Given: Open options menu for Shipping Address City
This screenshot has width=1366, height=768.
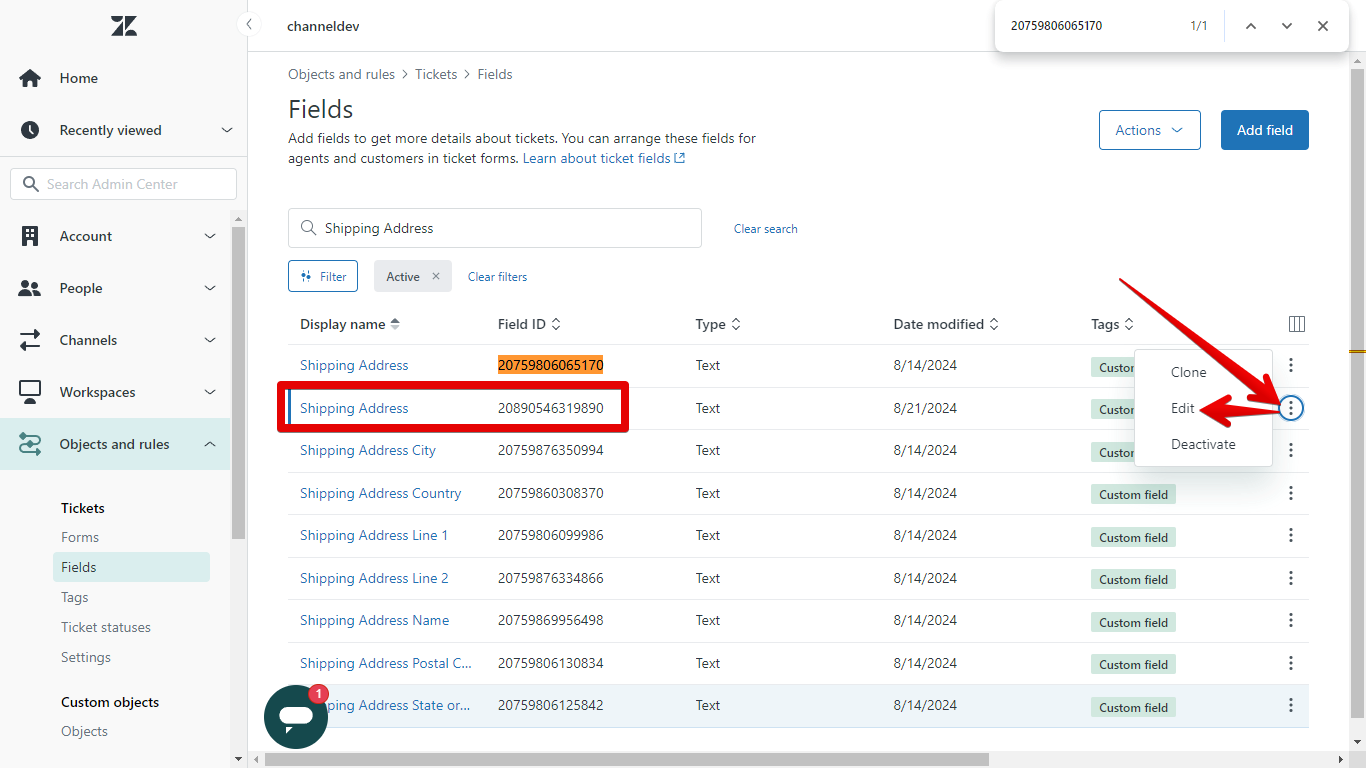Looking at the screenshot, I should click(x=1291, y=450).
